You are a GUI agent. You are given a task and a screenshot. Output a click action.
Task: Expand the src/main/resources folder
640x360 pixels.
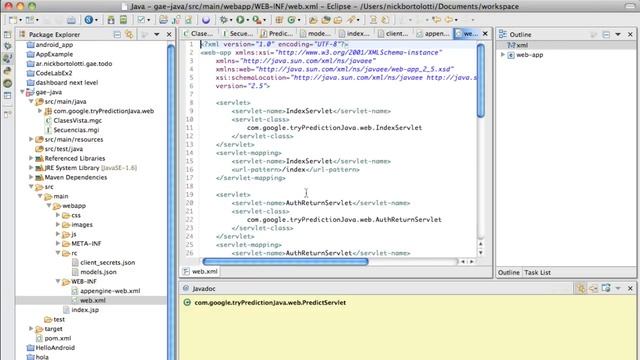(x=31, y=139)
